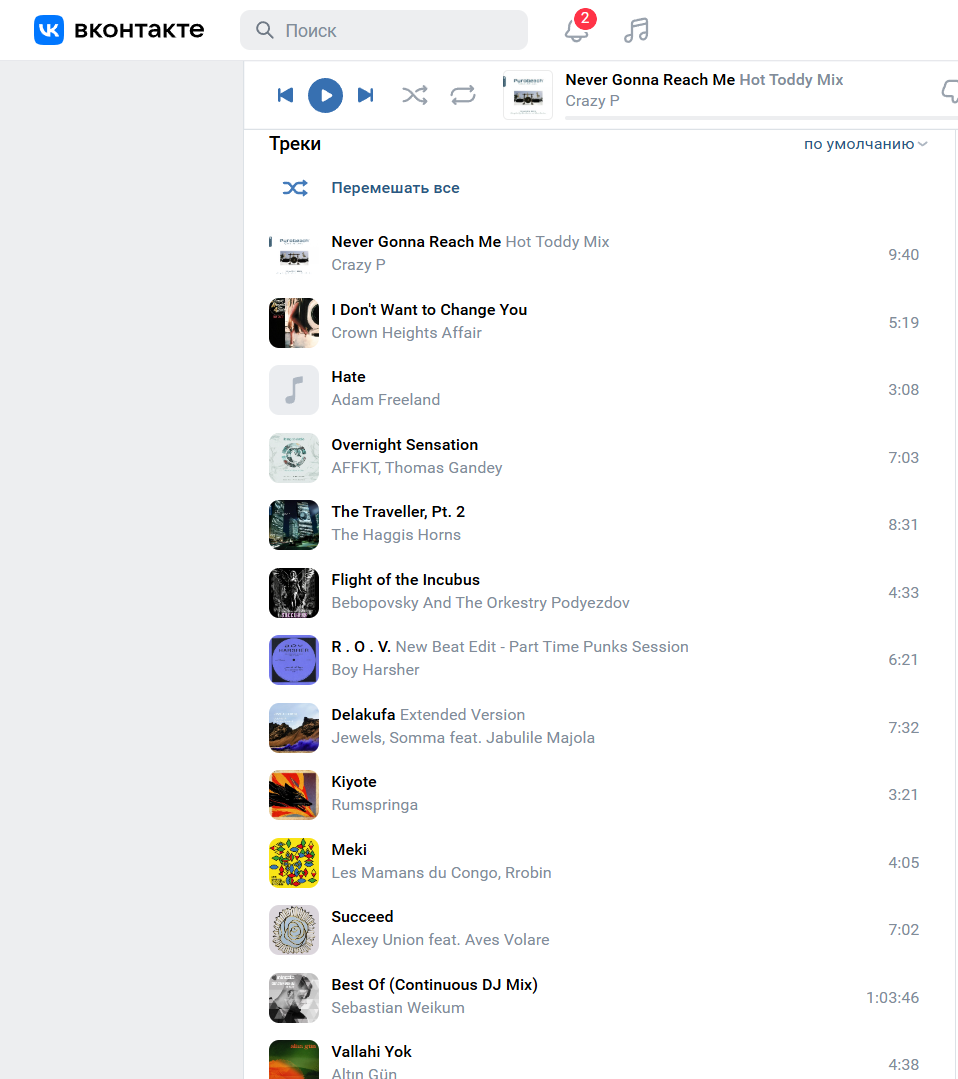Click the VK logo icon
The image size is (958, 1079).
[x=49, y=30]
